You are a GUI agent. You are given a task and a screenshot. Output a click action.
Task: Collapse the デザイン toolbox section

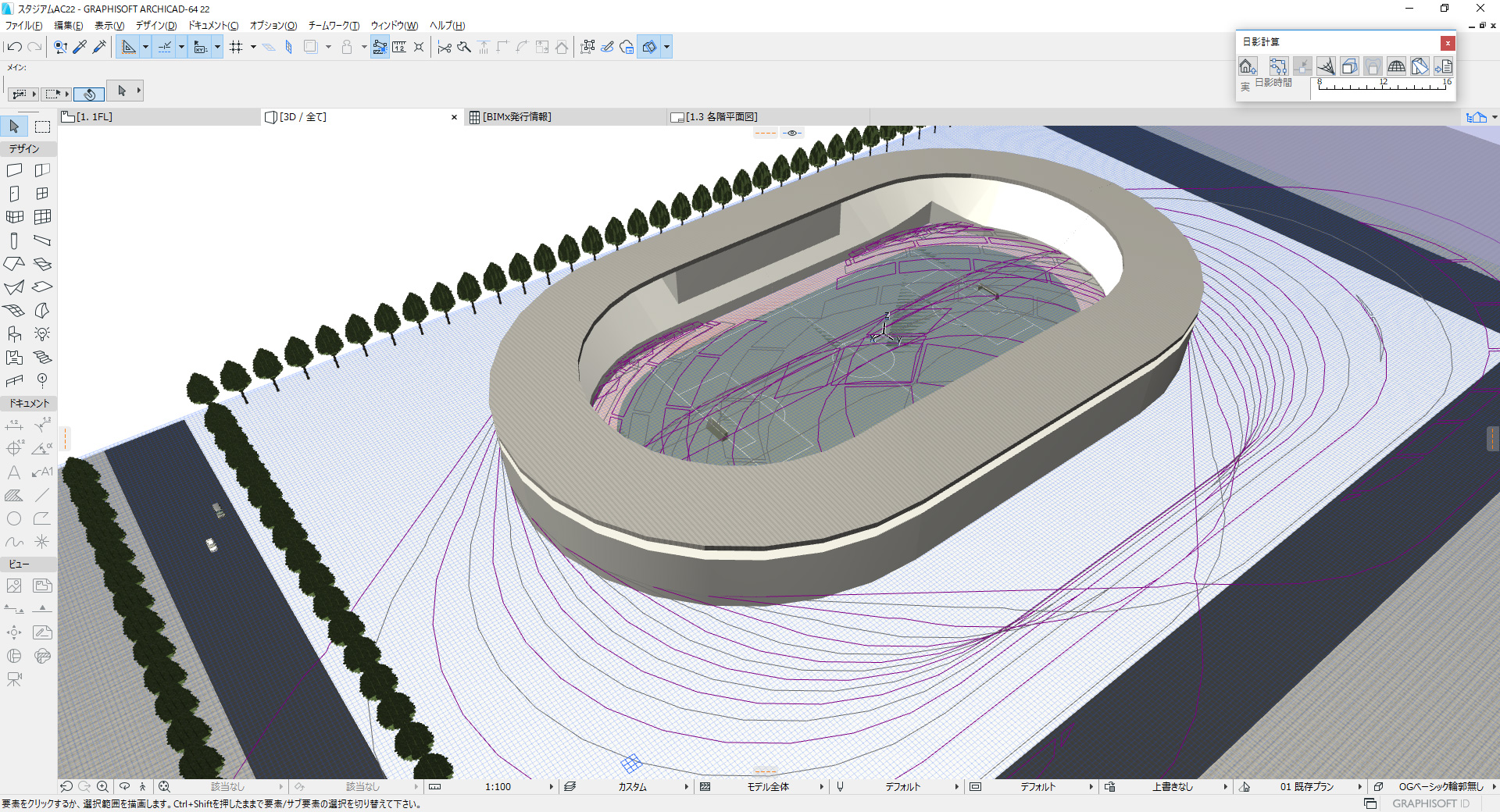29,148
